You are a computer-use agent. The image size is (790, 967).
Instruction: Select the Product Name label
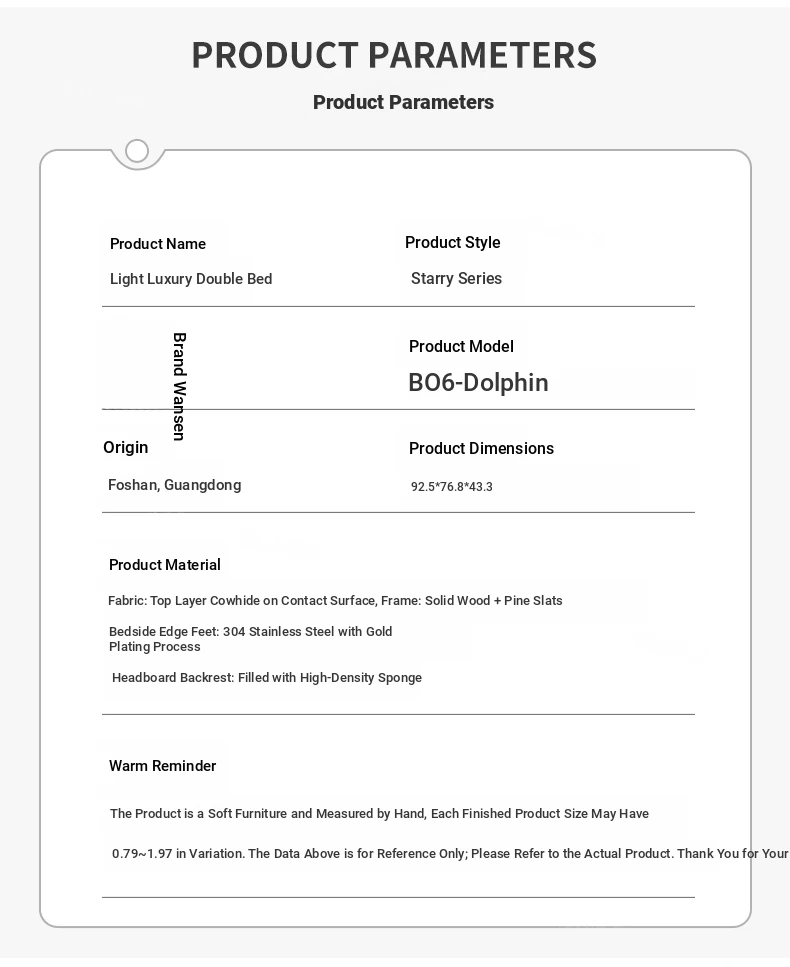(158, 244)
